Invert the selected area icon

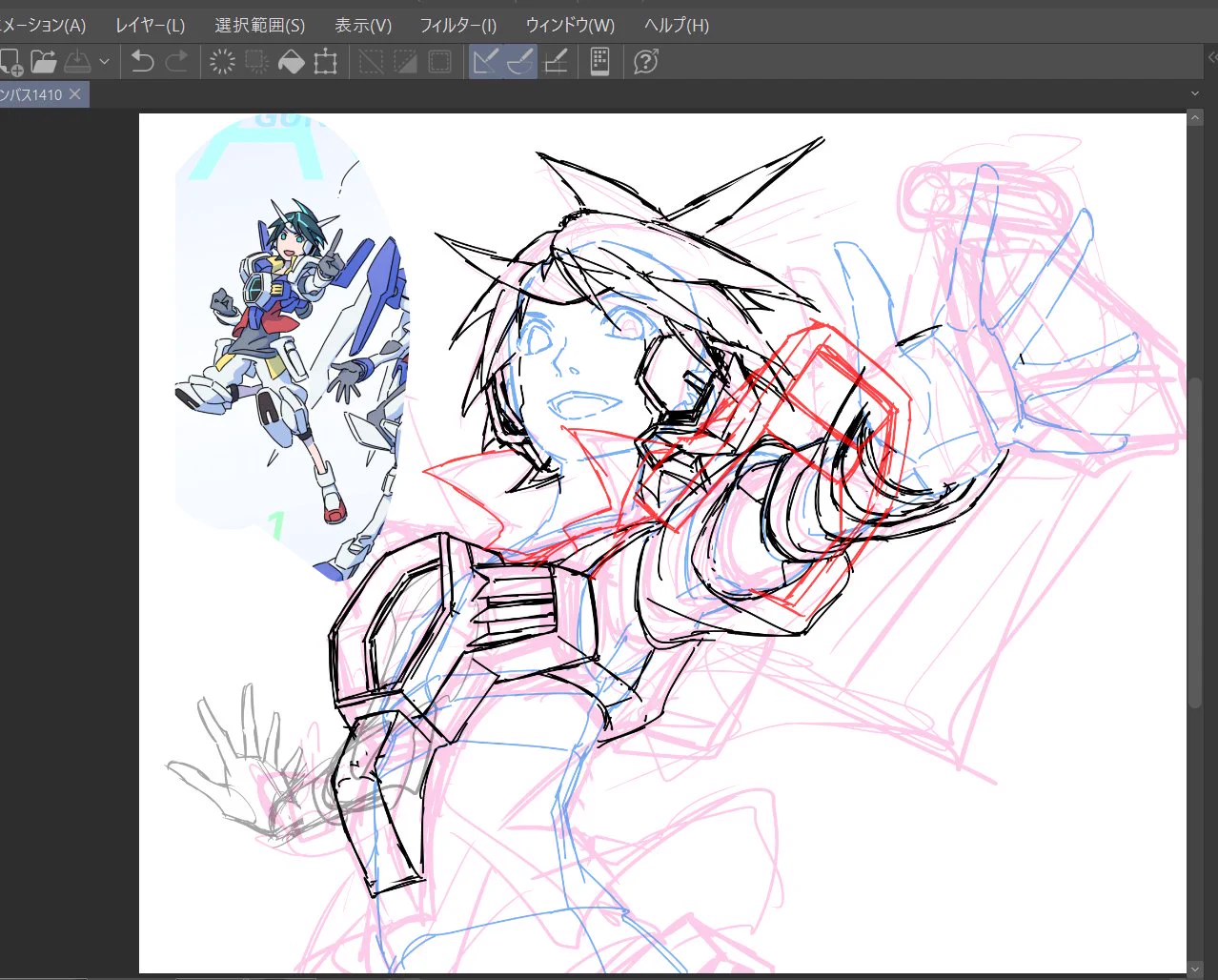point(406,62)
